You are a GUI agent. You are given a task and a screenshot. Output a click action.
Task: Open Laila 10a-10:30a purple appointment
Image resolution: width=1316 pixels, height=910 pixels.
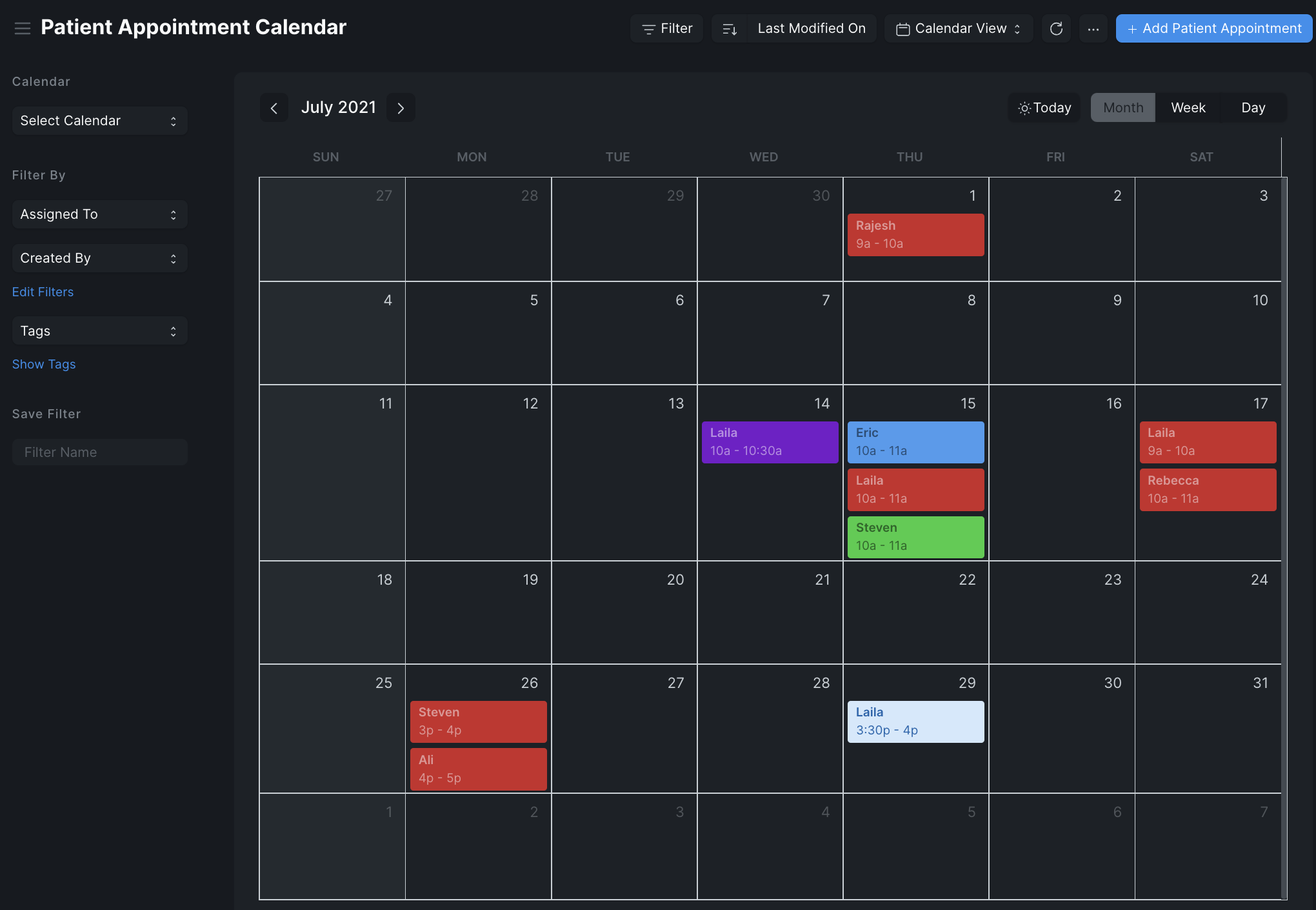click(x=770, y=442)
